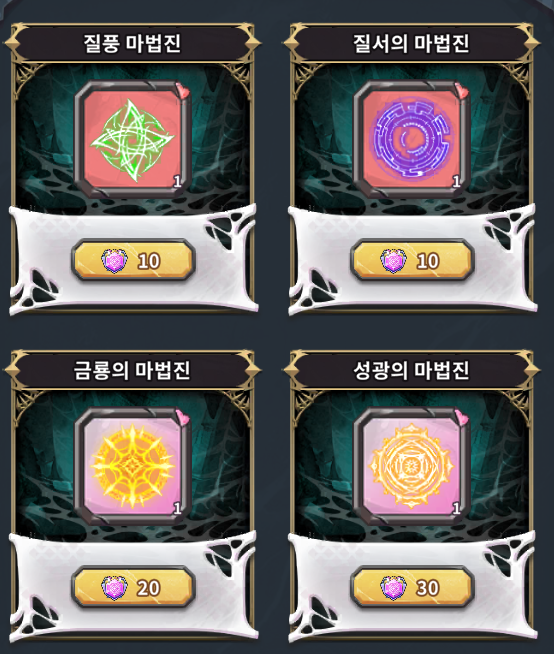
Task: Purchase 성광의 마법진 for 30 gems
Action: click(x=412, y=588)
